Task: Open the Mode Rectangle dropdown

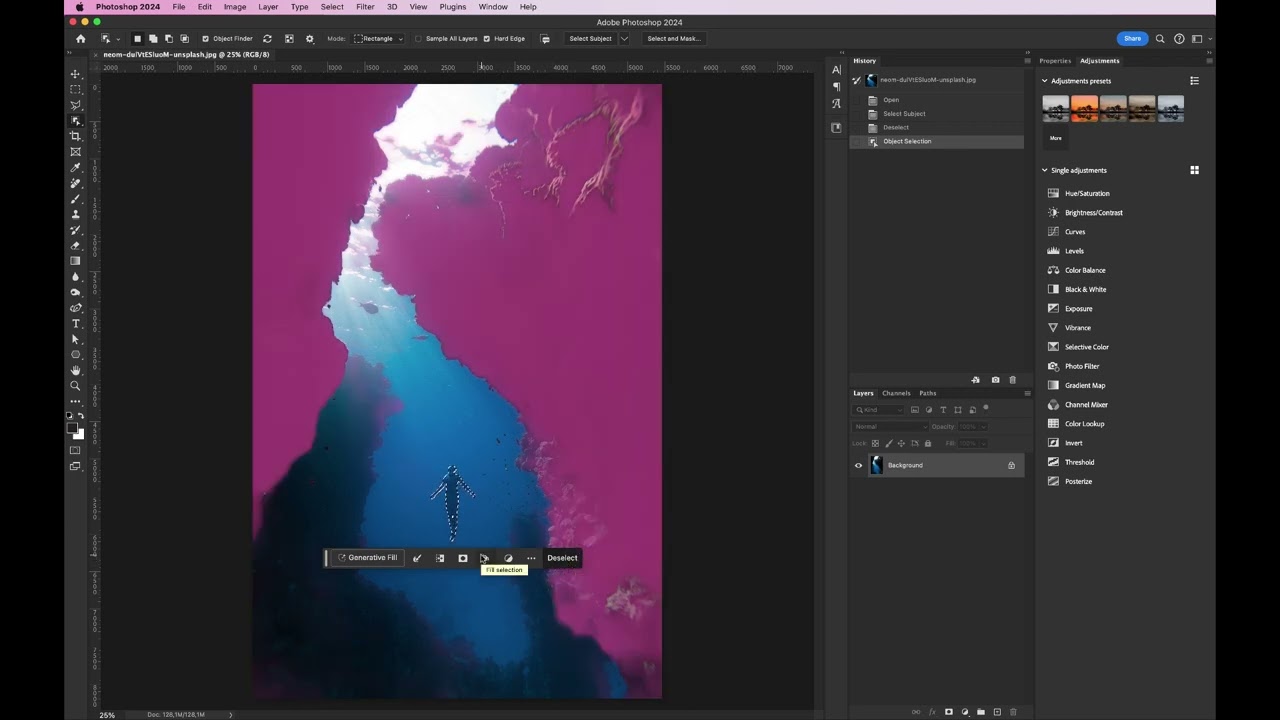Action: click(378, 39)
